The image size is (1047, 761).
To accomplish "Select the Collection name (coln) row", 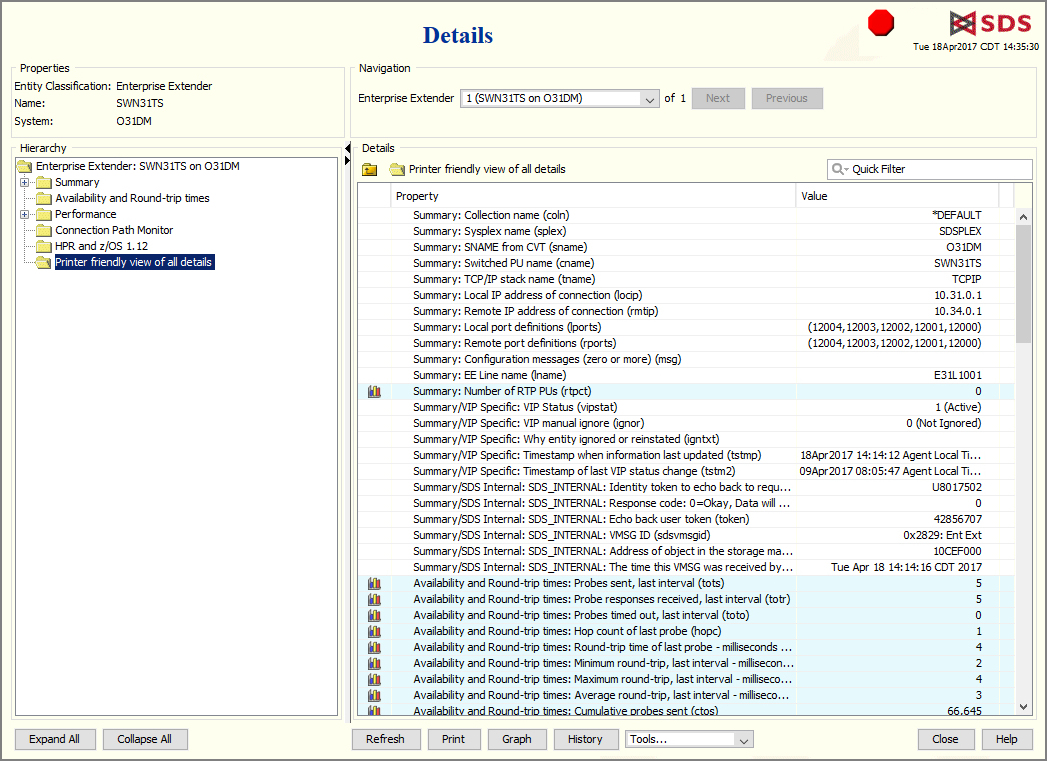I will (x=686, y=215).
